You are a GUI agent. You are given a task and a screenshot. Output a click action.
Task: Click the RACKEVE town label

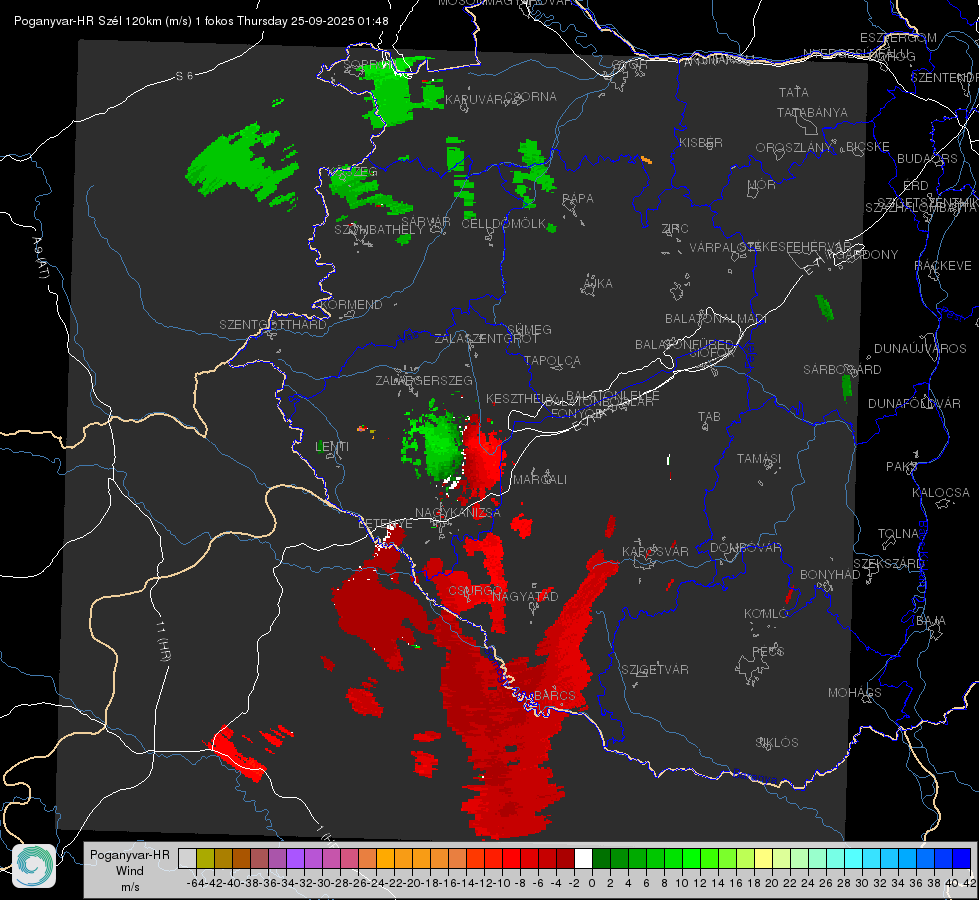(943, 266)
